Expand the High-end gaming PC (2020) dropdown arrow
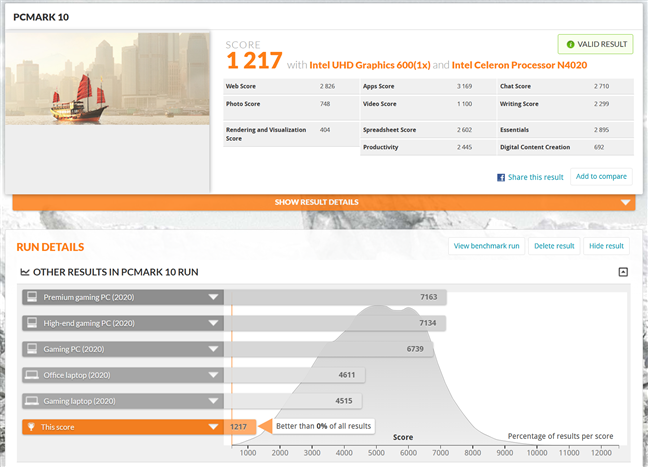Image resolution: width=648 pixels, height=467 pixels. (x=213, y=323)
